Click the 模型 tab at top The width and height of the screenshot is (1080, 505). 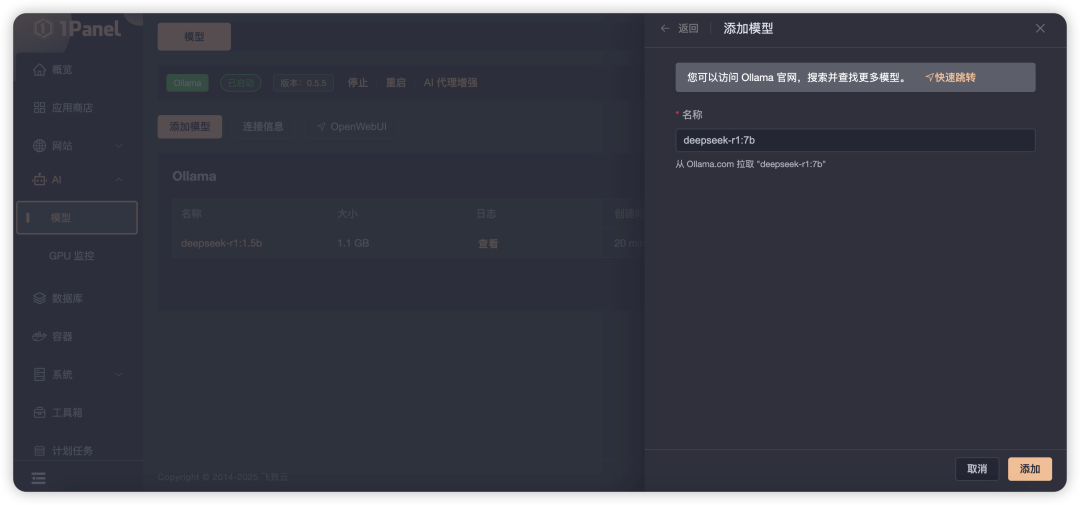coord(194,37)
